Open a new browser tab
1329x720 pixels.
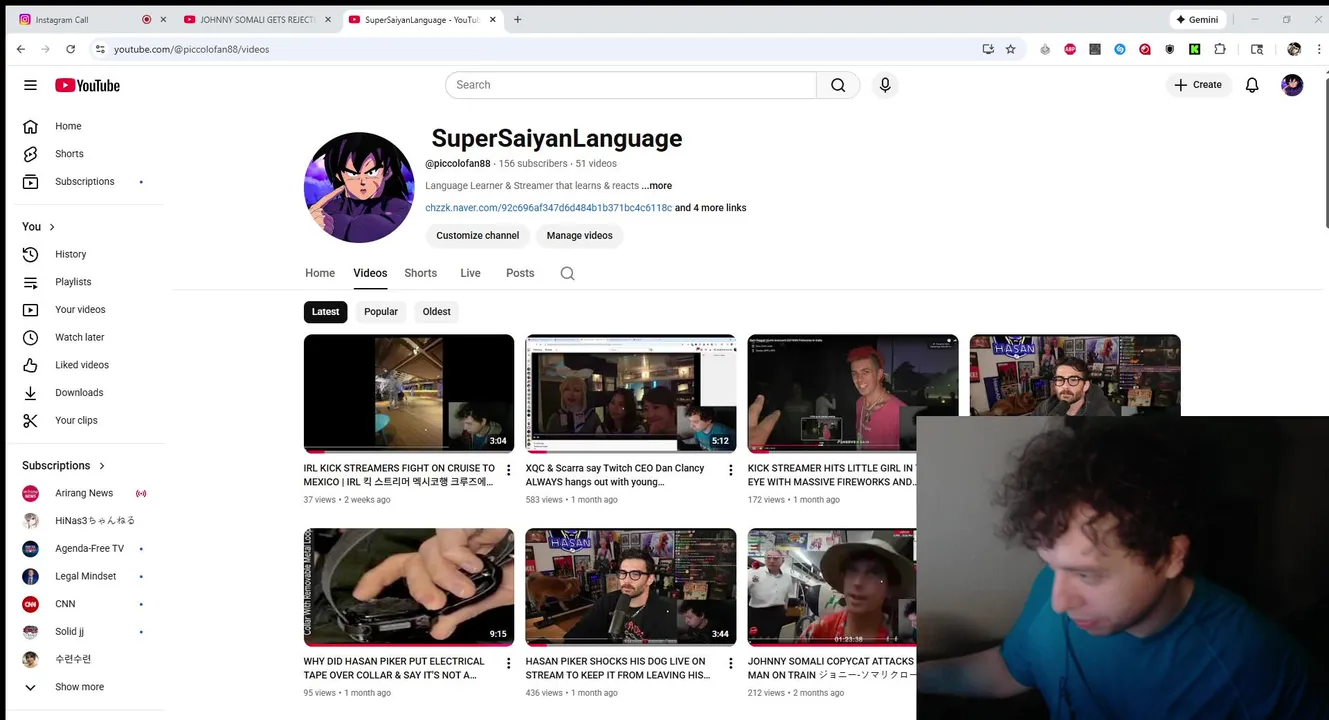(517, 19)
